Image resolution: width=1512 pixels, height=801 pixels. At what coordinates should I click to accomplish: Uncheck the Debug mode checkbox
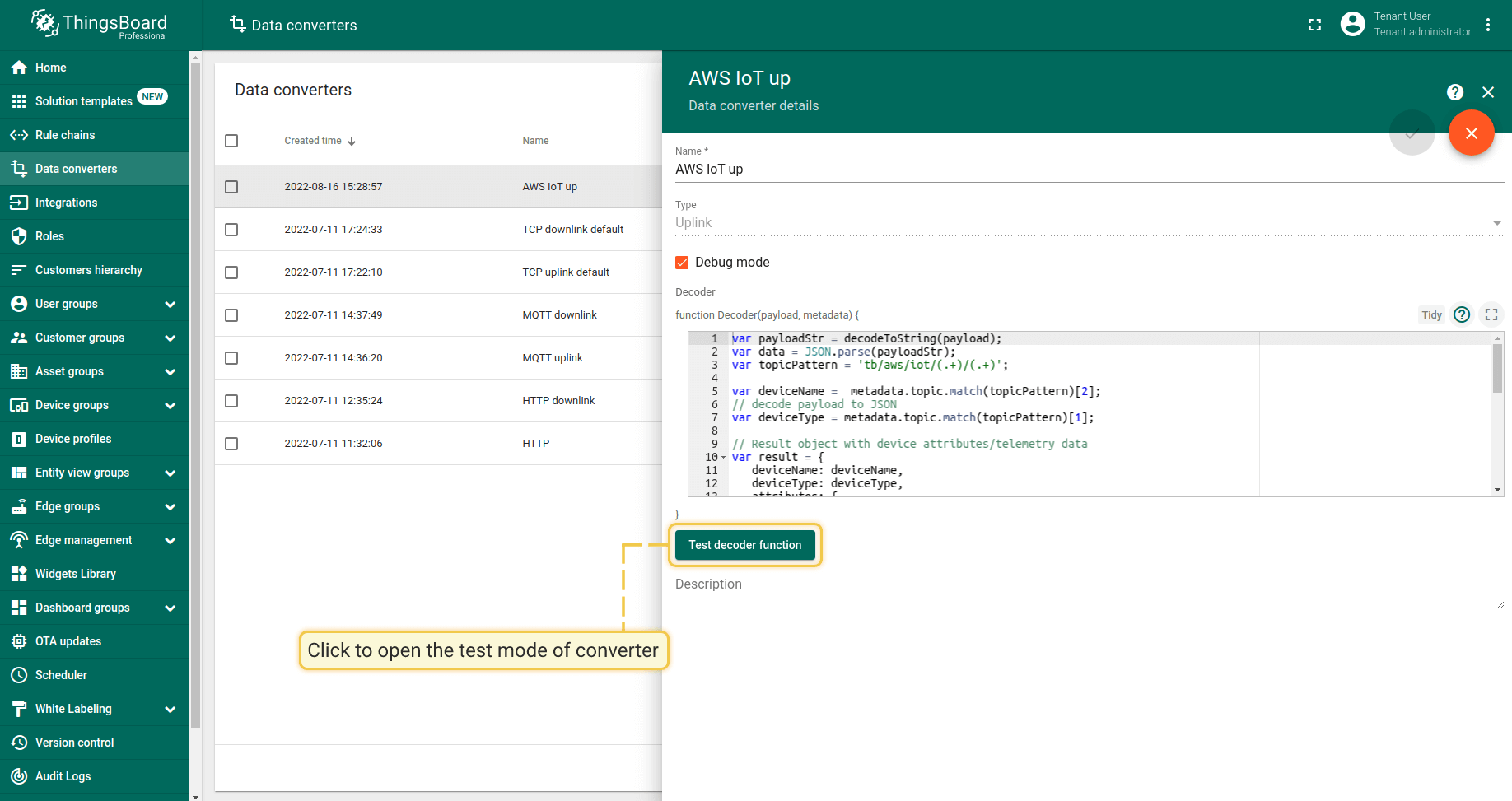[682, 263]
